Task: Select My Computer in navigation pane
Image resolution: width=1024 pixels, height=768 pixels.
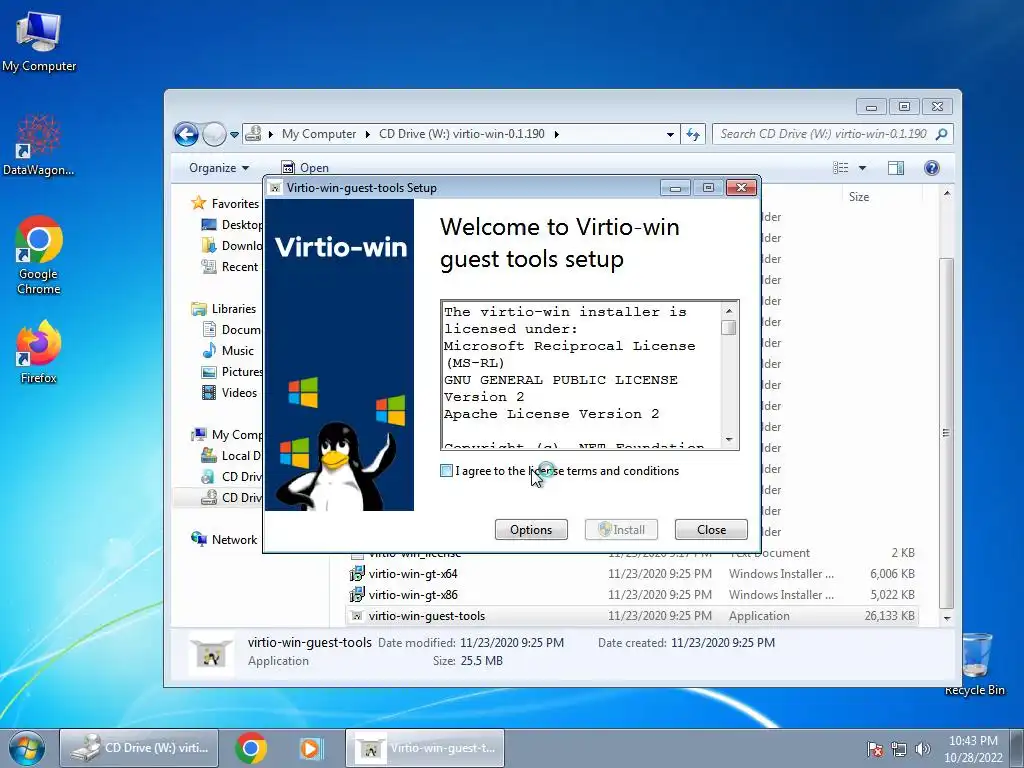Action: tap(227, 435)
